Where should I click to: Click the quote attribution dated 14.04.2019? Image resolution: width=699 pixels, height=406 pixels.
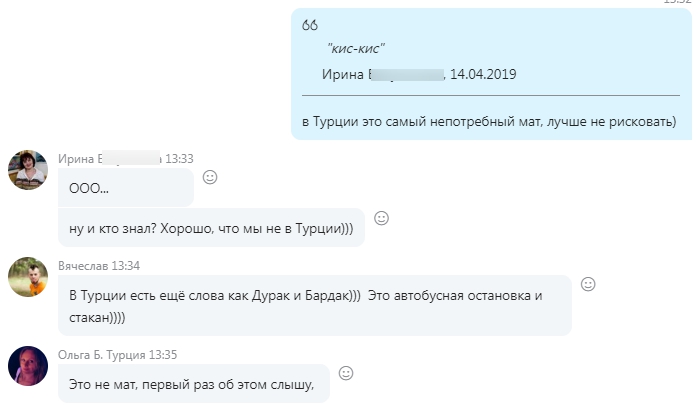point(419,74)
